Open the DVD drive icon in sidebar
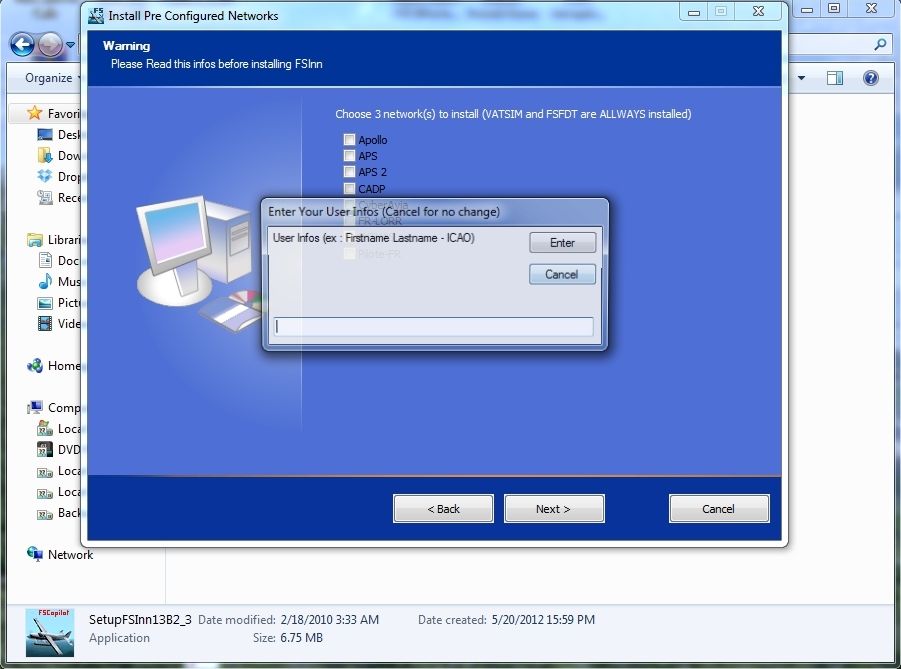The image size is (901, 669). pyautogui.click(x=45, y=449)
